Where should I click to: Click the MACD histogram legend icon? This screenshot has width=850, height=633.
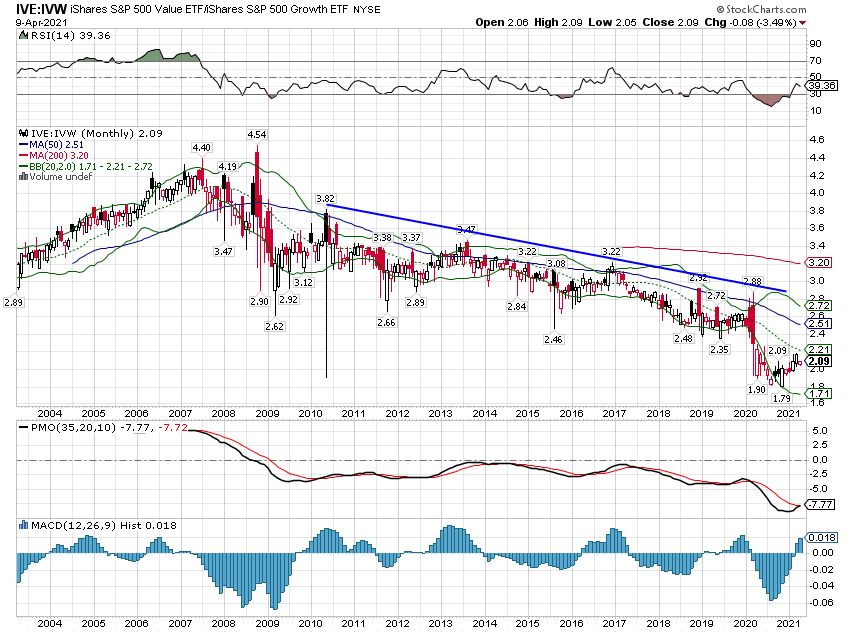[23, 525]
